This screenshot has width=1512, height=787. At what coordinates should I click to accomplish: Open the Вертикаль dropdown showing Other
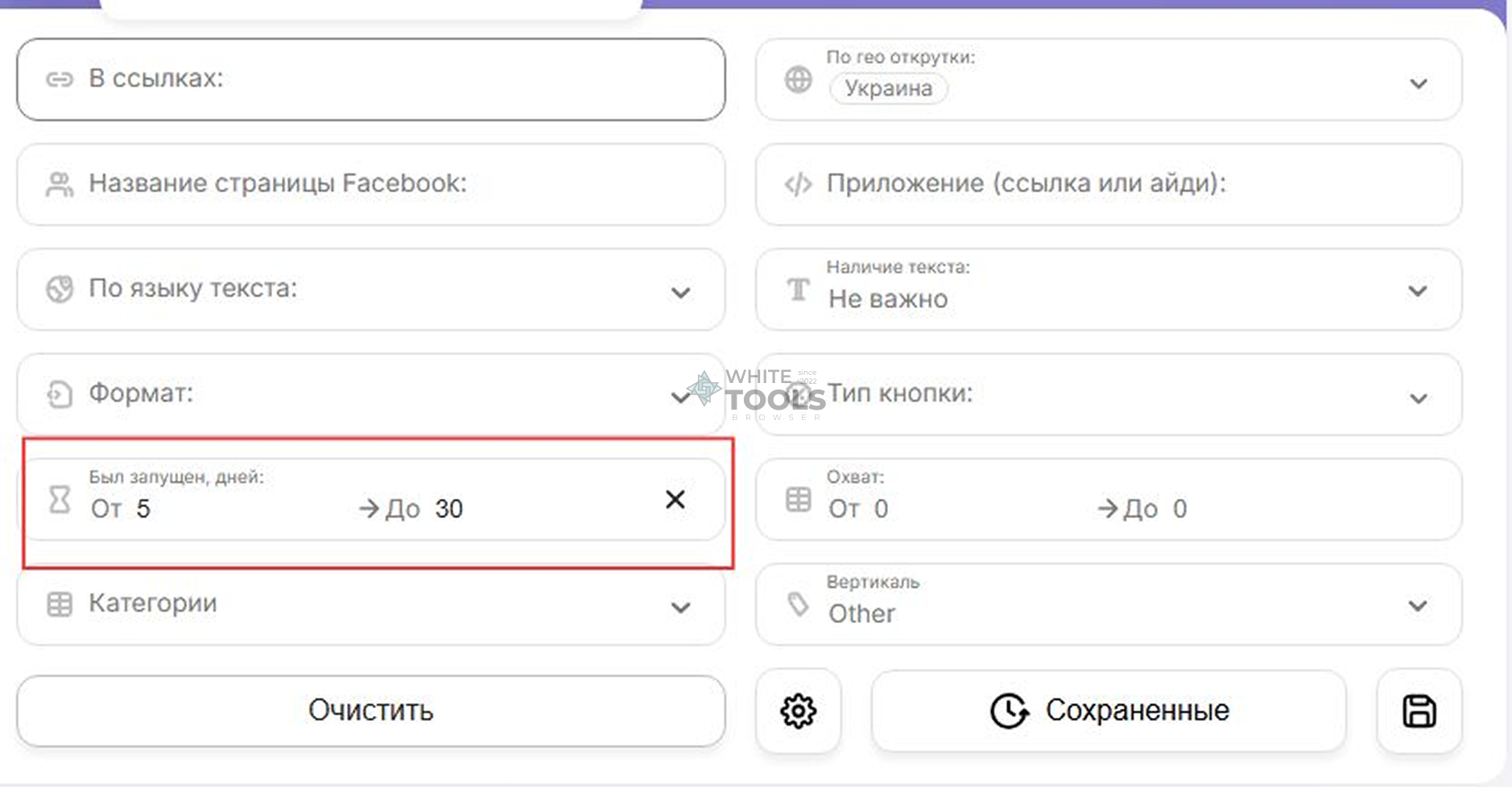[x=1418, y=605]
